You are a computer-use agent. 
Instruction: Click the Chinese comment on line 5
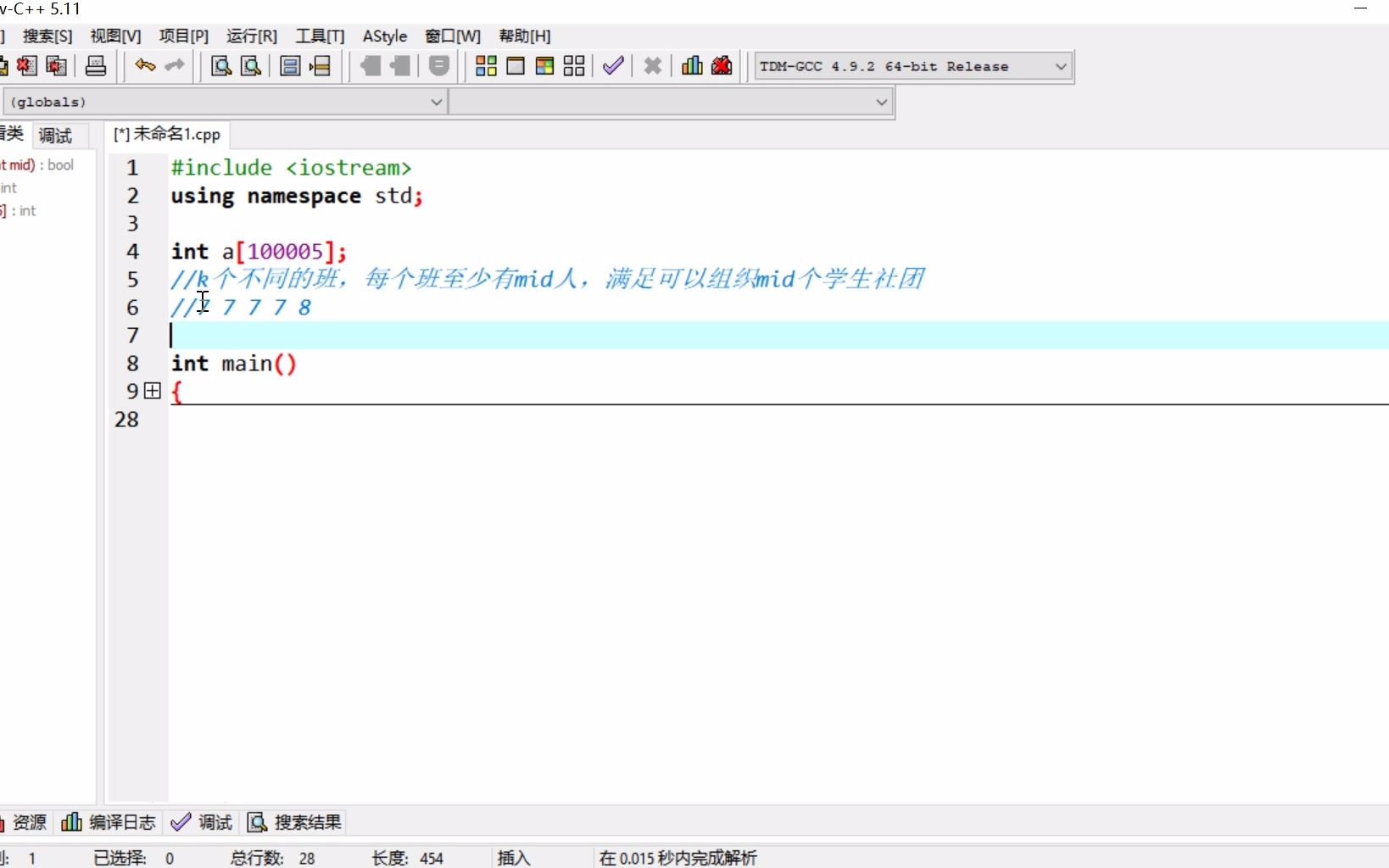coord(547,279)
